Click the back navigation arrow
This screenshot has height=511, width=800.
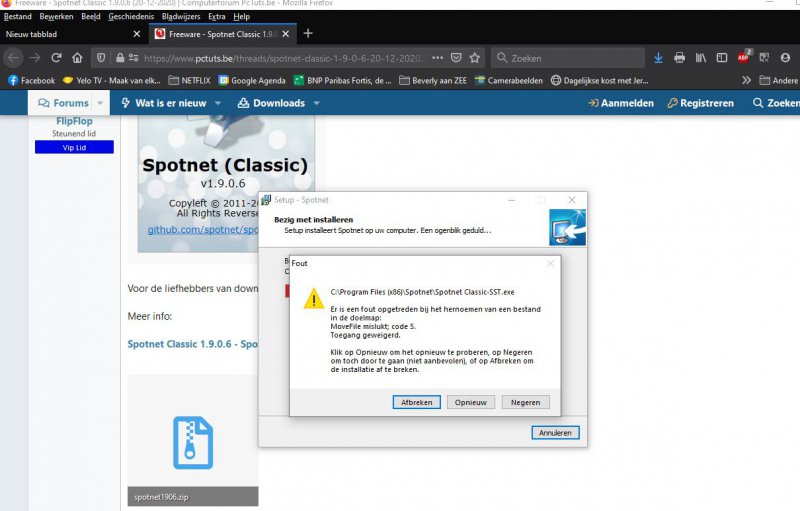(x=13, y=58)
